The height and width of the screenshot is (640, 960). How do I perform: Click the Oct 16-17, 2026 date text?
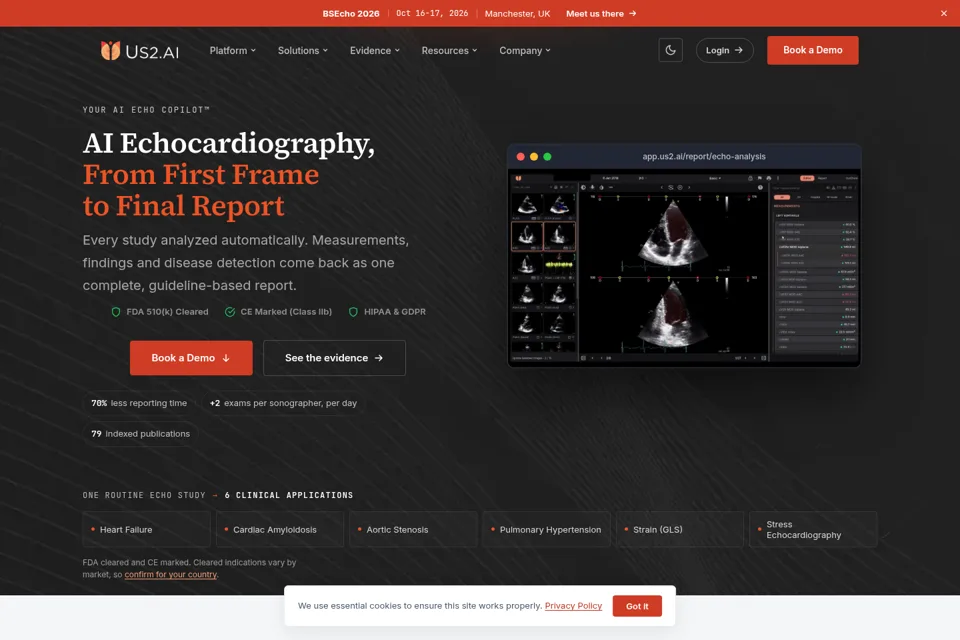pos(432,13)
